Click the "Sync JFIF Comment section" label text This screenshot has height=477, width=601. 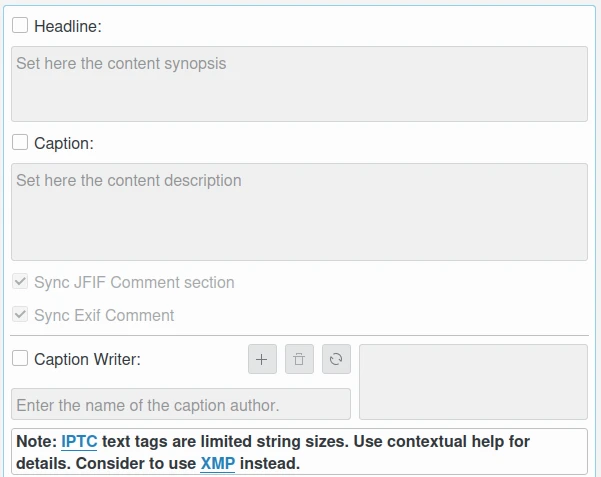pyautogui.click(x=134, y=282)
